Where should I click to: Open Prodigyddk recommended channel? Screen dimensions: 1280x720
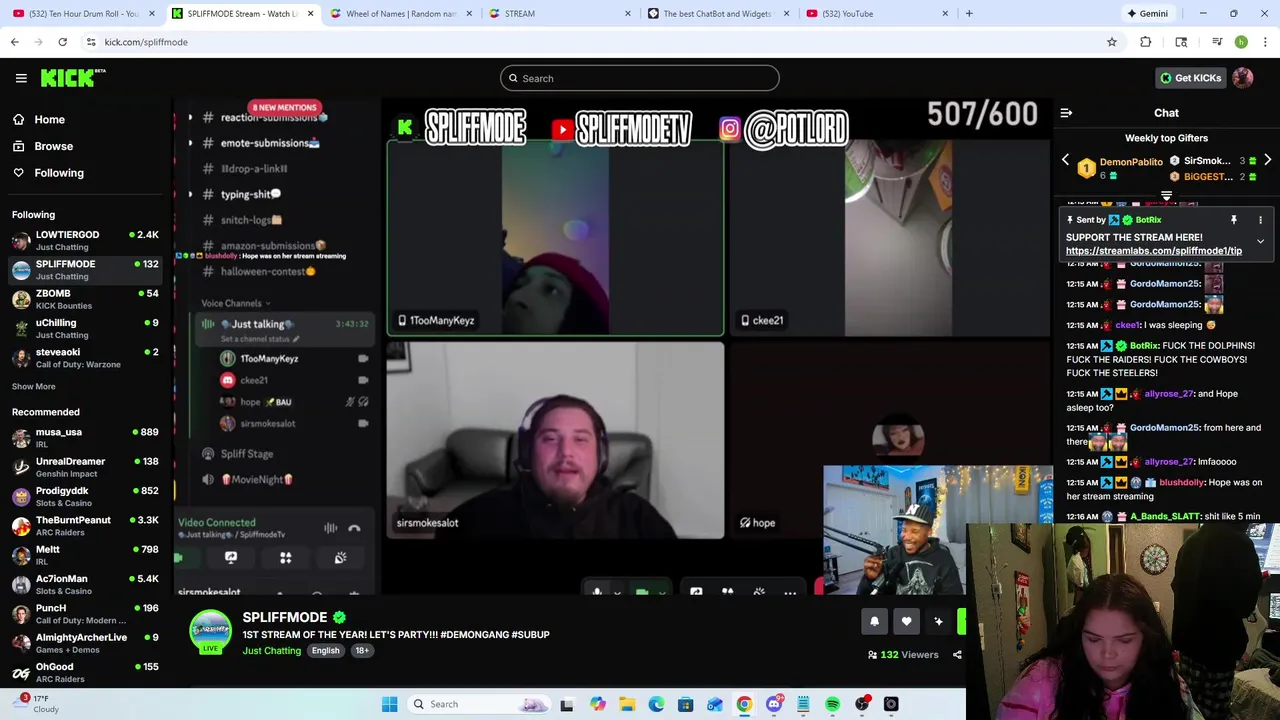point(85,496)
